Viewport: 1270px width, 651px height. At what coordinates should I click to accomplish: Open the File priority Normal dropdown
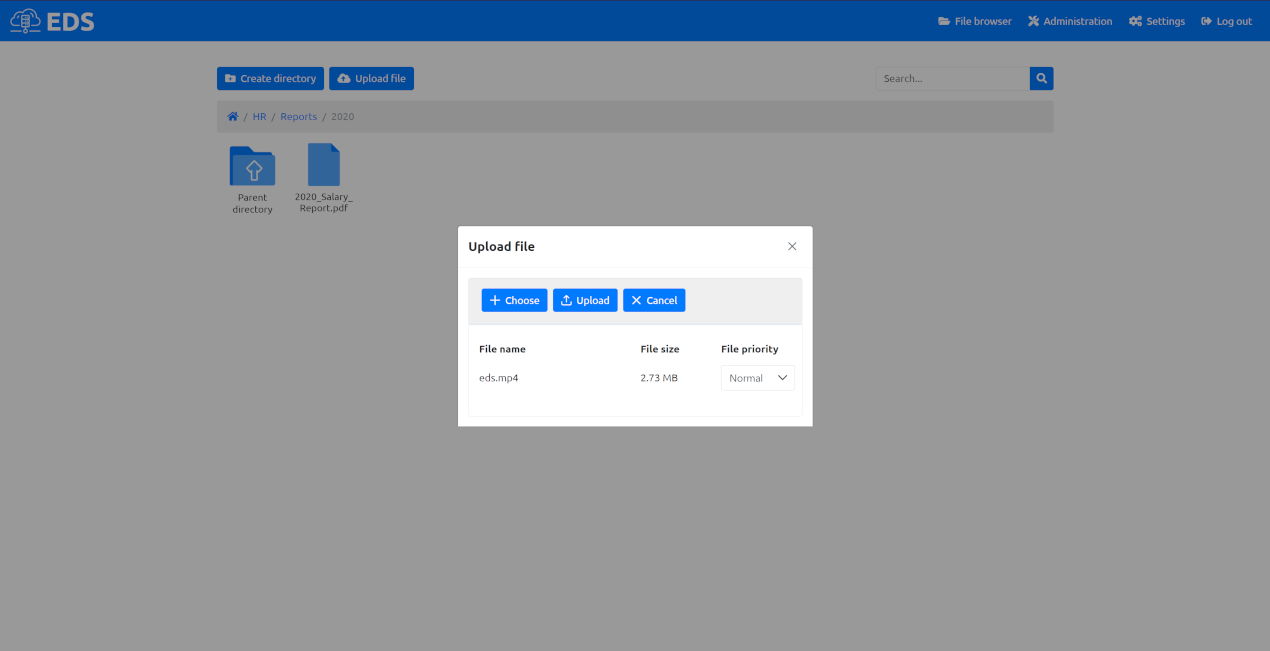[x=758, y=378]
